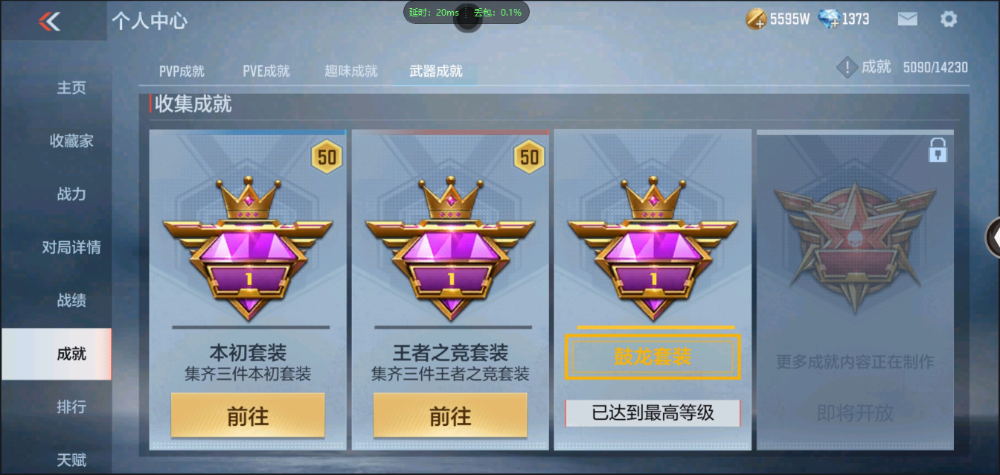Open 排行 in the left sidebar
Viewport: 1000px width, 475px height.
pos(71,407)
